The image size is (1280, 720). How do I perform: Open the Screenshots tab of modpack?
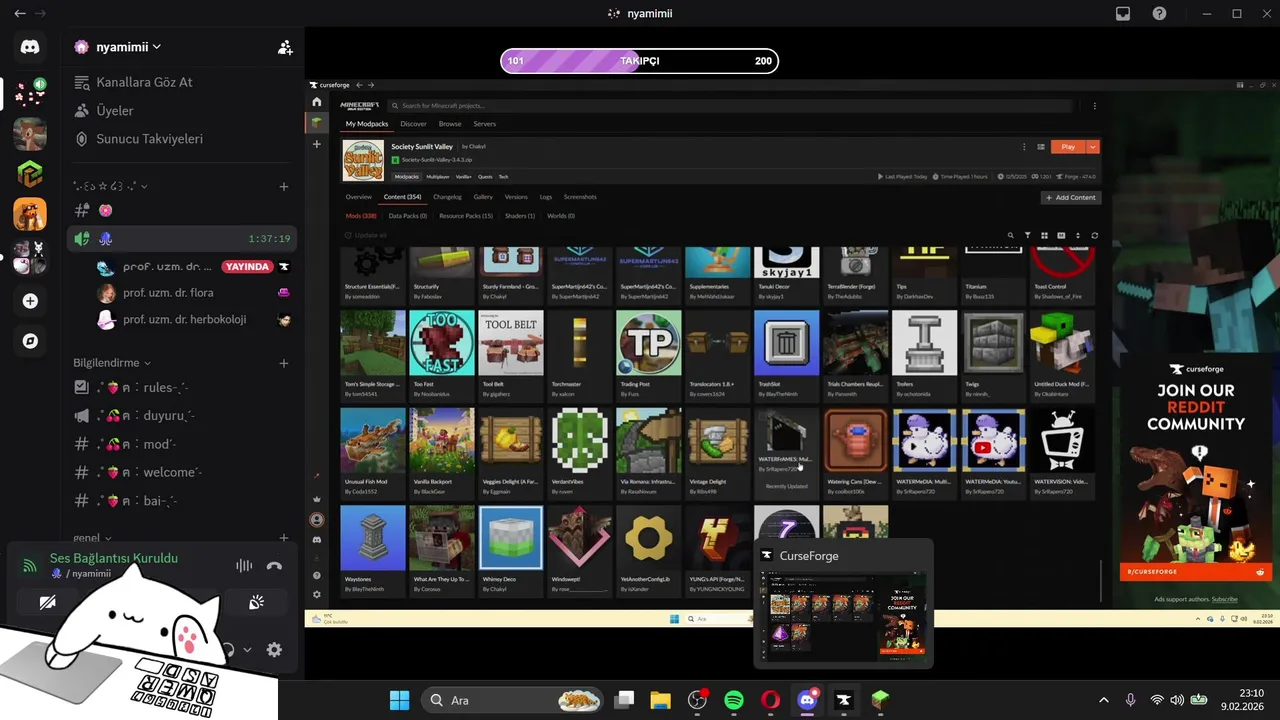580,197
